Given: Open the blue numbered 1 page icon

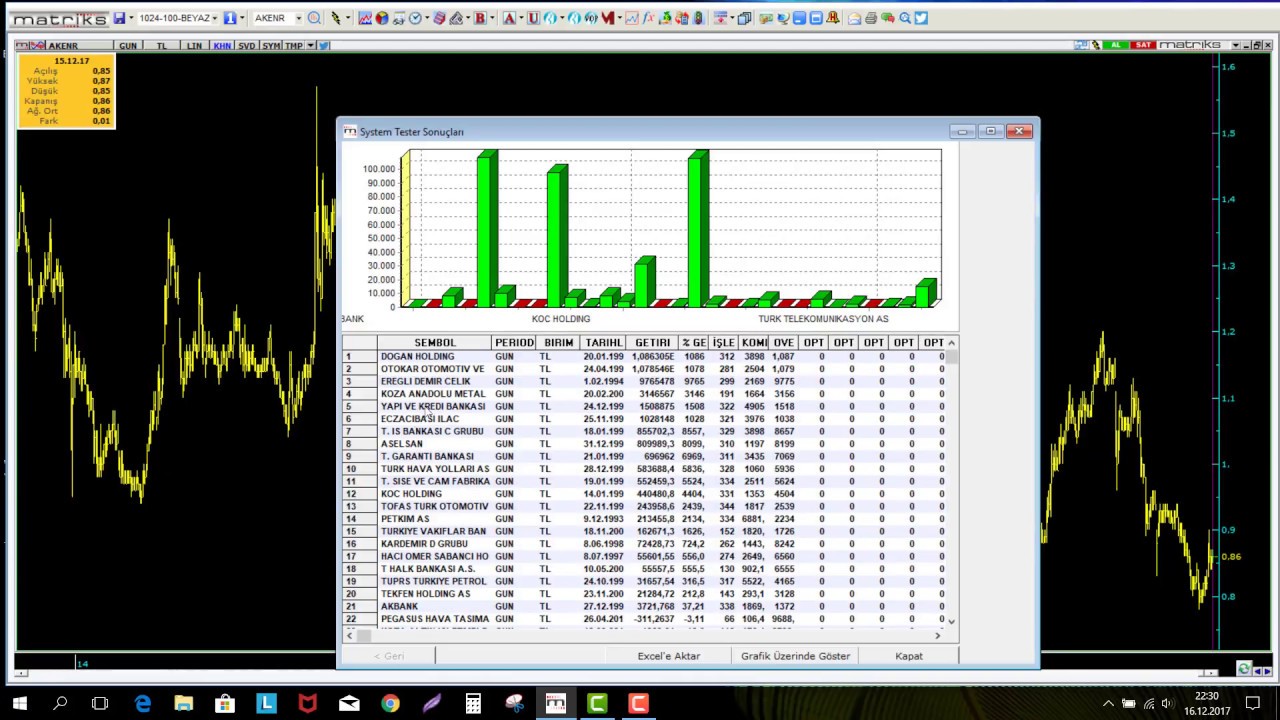Looking at the screenshot, I should (229, 18).
